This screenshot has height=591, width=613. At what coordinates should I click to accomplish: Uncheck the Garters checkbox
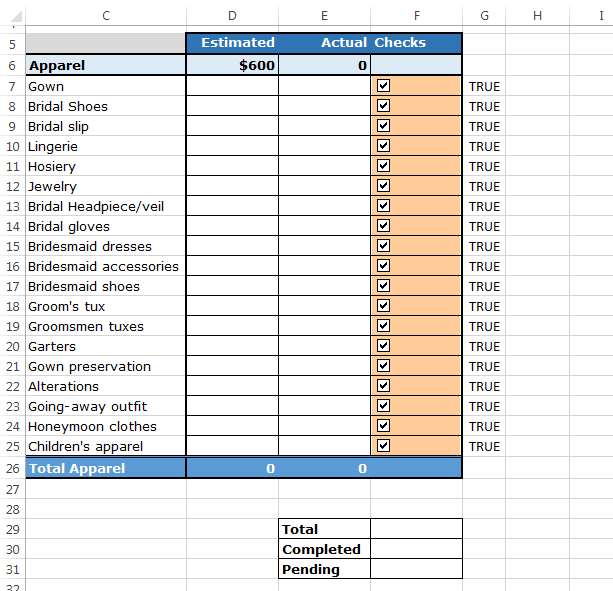point(383,346)
